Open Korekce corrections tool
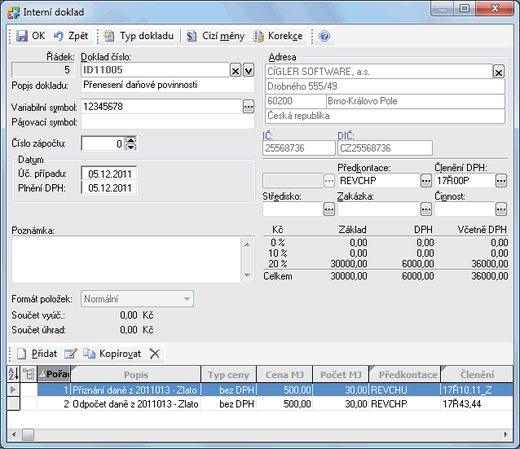 click(x=278, y=36)
